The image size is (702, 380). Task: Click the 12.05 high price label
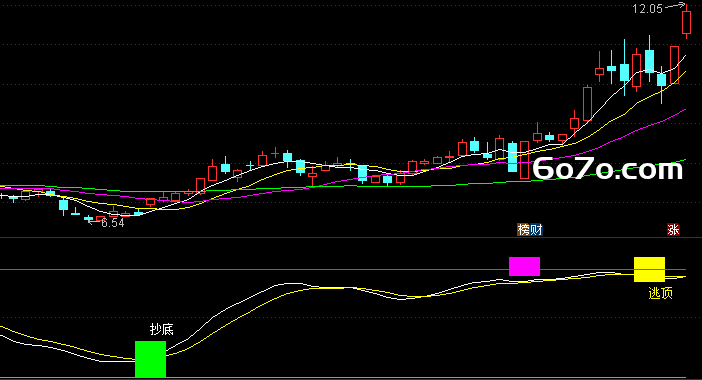tap(647, 9)
